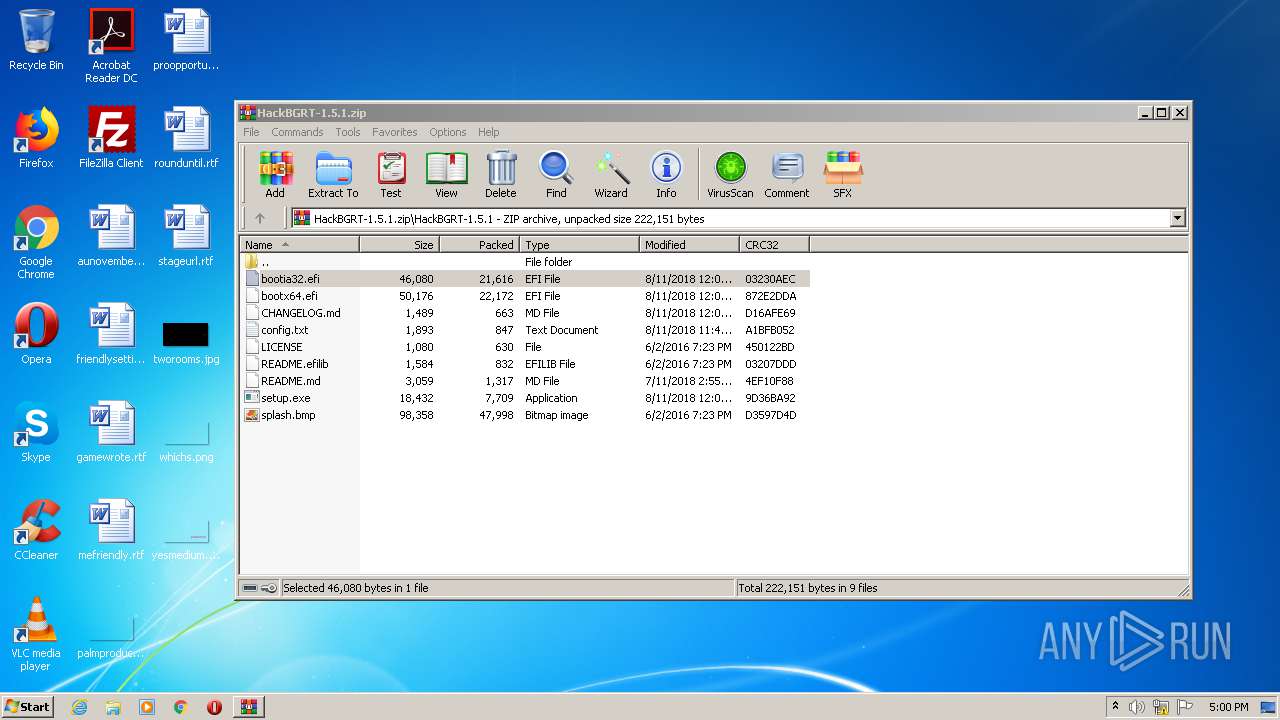Open the Start menu
The image size is (1280, 720).
pyautogui.click(x=28, y=706)
